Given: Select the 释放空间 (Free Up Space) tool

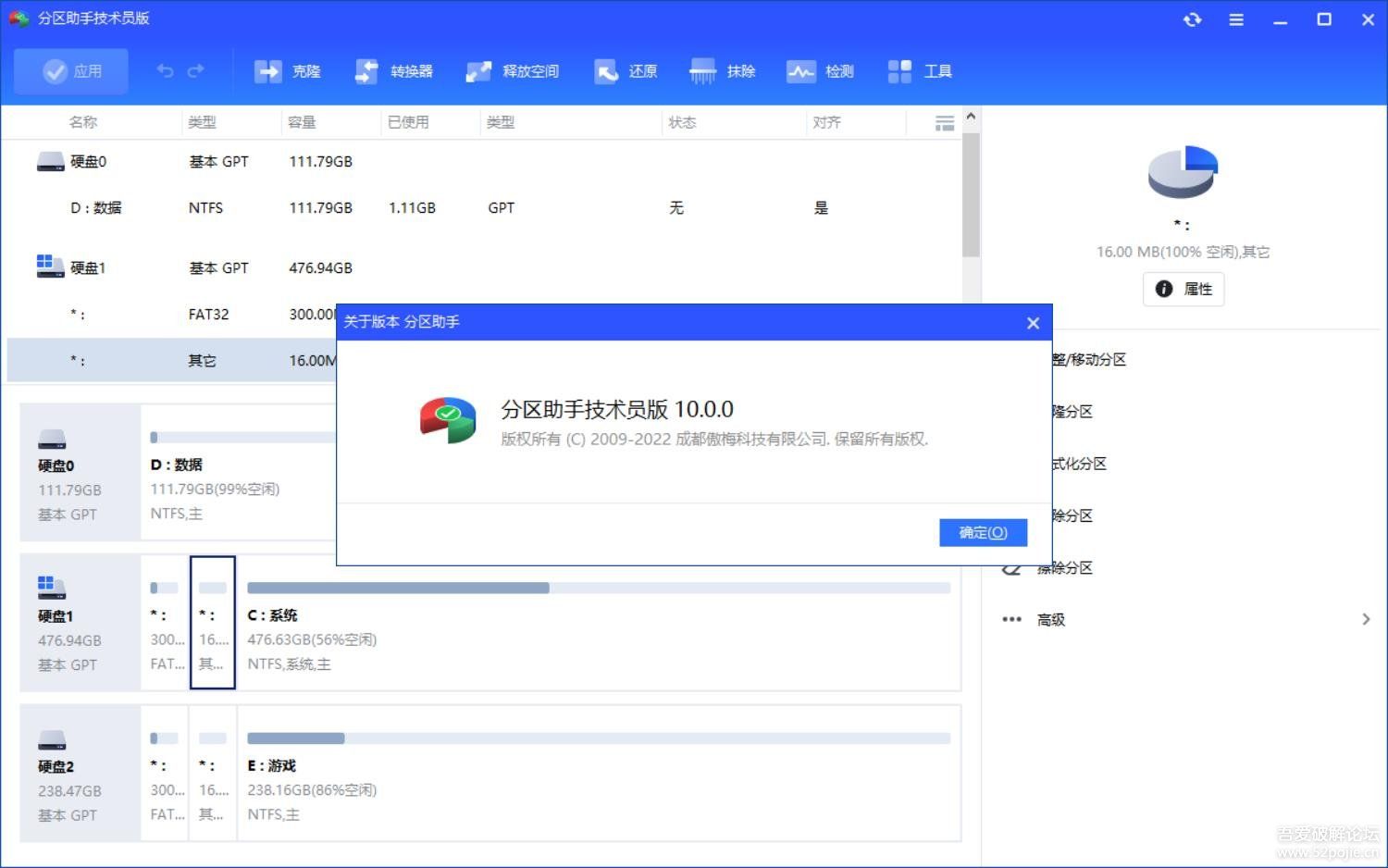Looking at the screenshot, I should pos(514,71).
